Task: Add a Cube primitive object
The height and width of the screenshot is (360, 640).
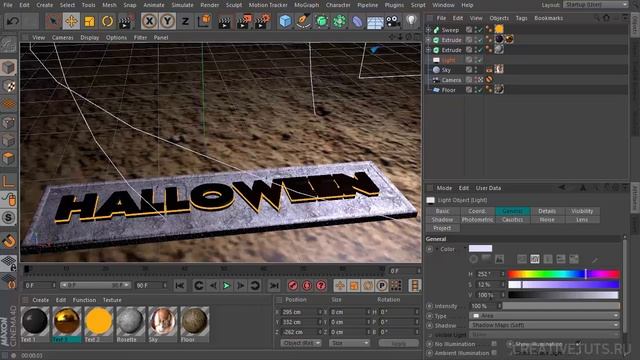Action: 285,21
